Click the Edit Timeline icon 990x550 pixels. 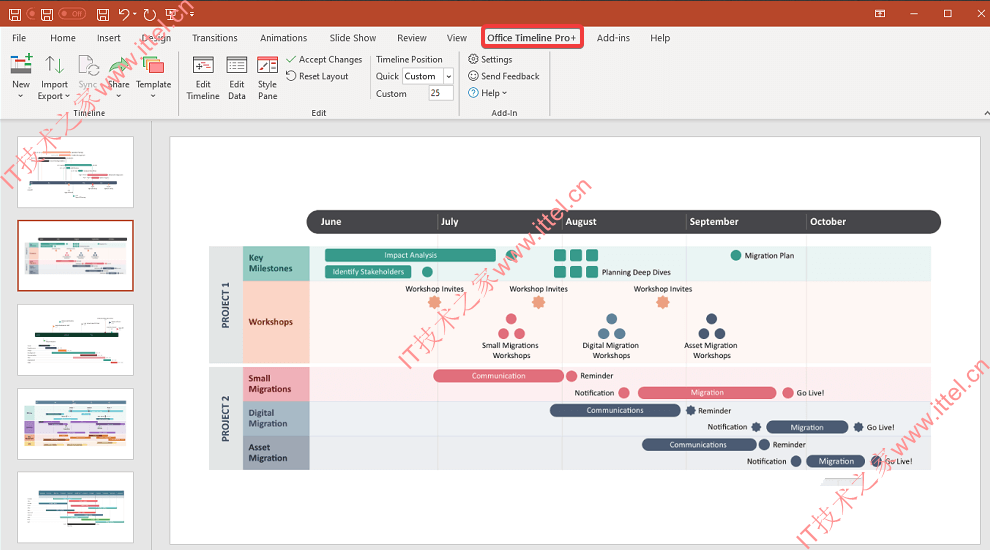point(203,64)
